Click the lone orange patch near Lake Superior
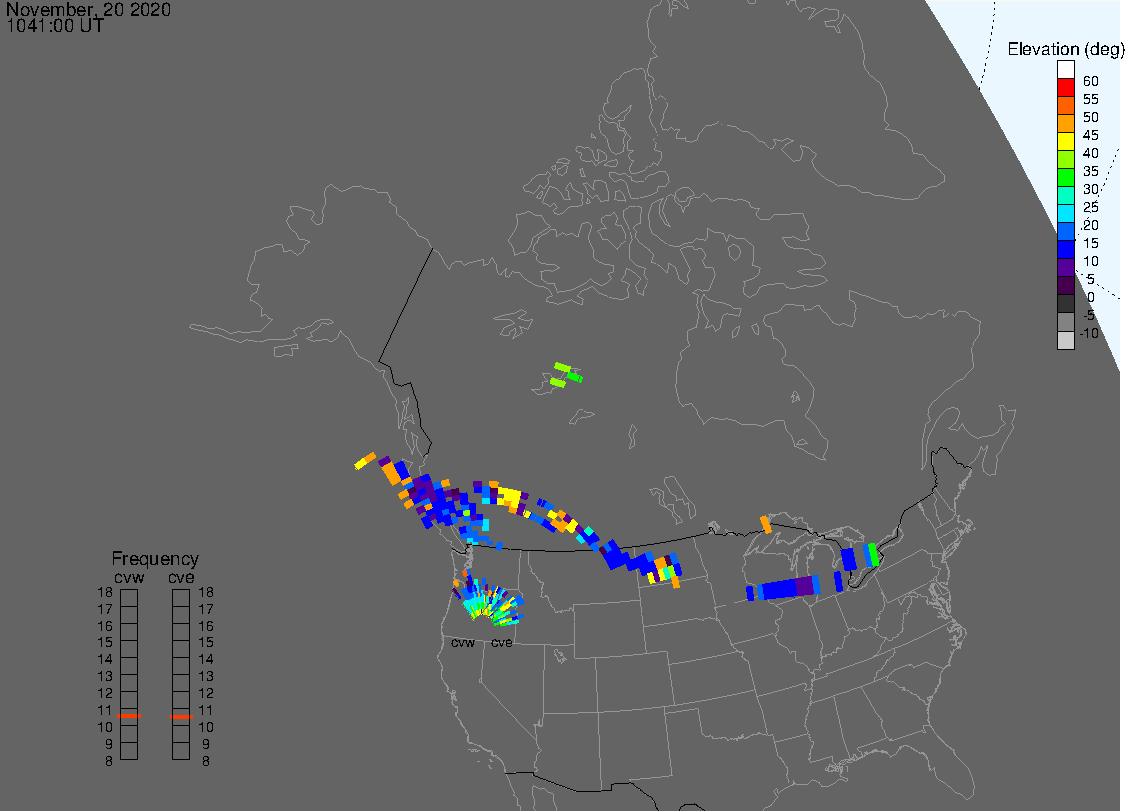1125x811 pixels. coord(766,524)
